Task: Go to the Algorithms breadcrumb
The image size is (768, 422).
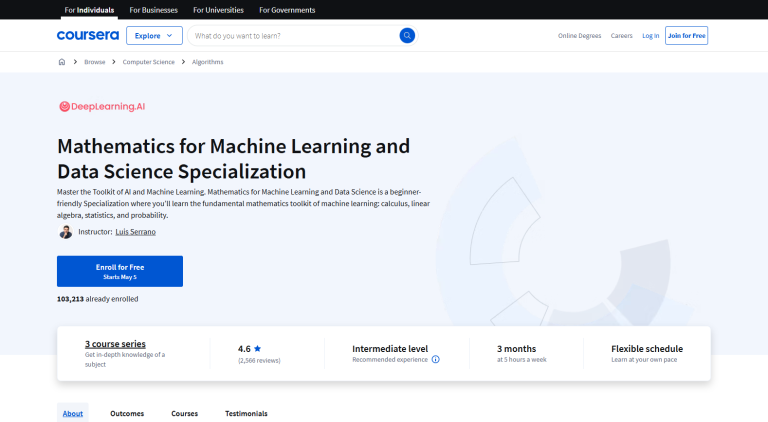Action: [208, 62]
